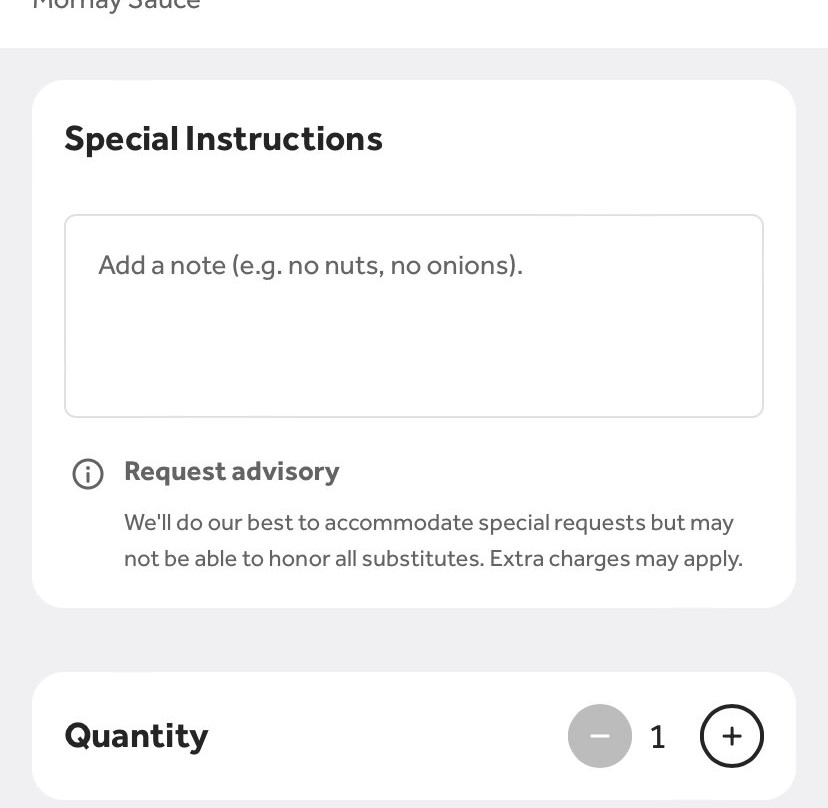Tap the word "accommodate" in advisory text
Image resolution: width=828 pixels, height=808 pixels.
[x=398, y=523]
